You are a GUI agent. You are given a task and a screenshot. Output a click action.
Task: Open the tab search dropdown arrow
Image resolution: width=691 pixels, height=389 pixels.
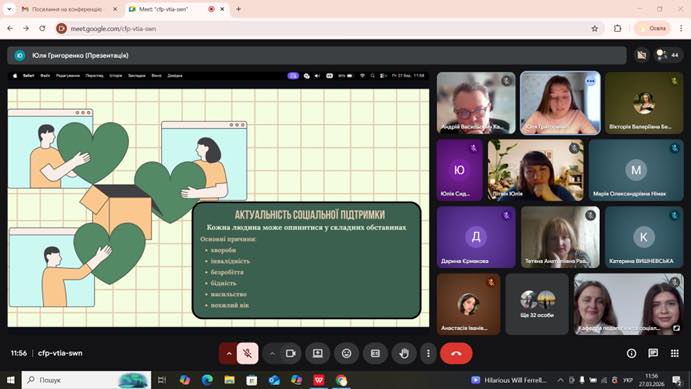9,9
